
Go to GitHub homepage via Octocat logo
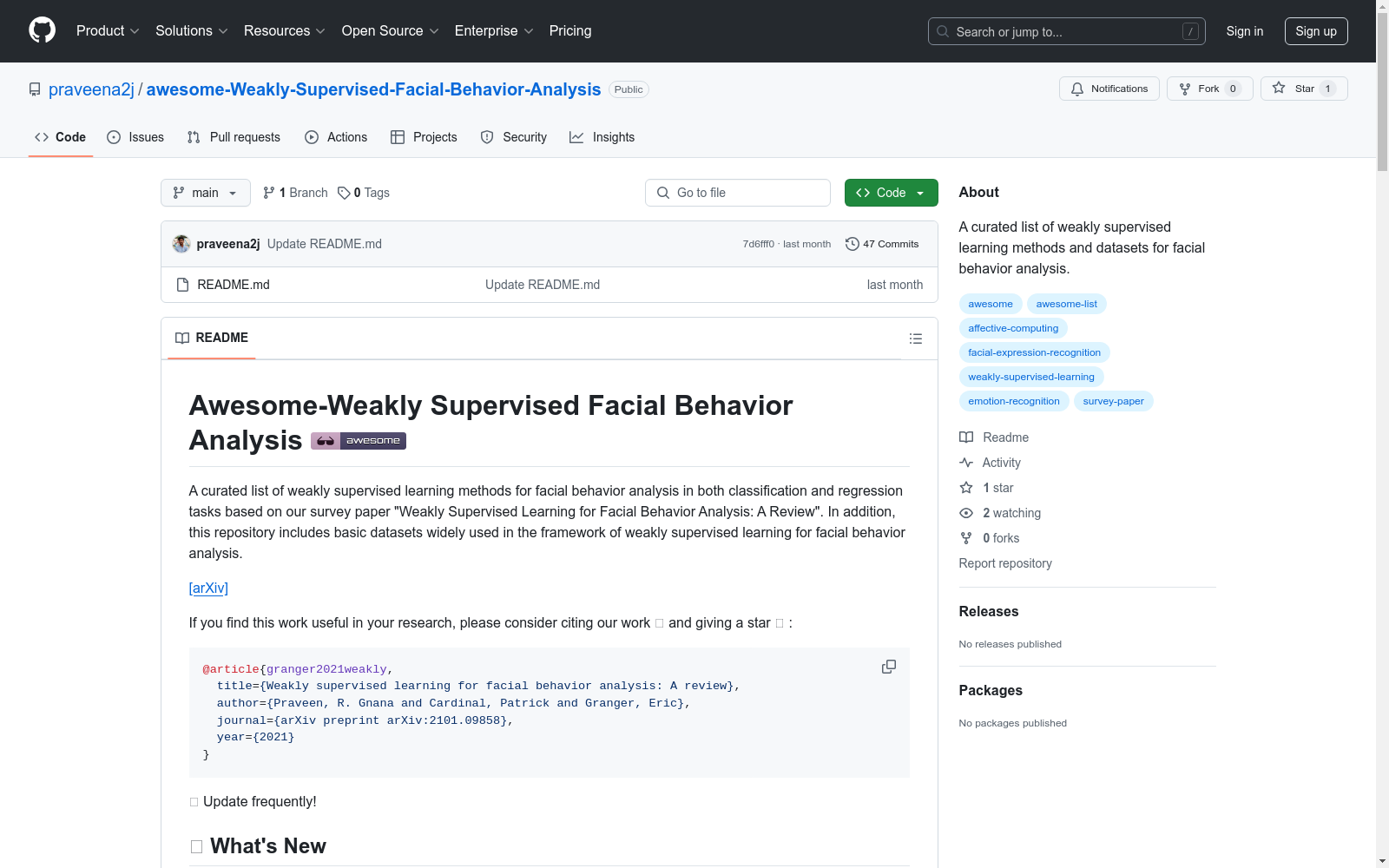(x=42, y=30)
